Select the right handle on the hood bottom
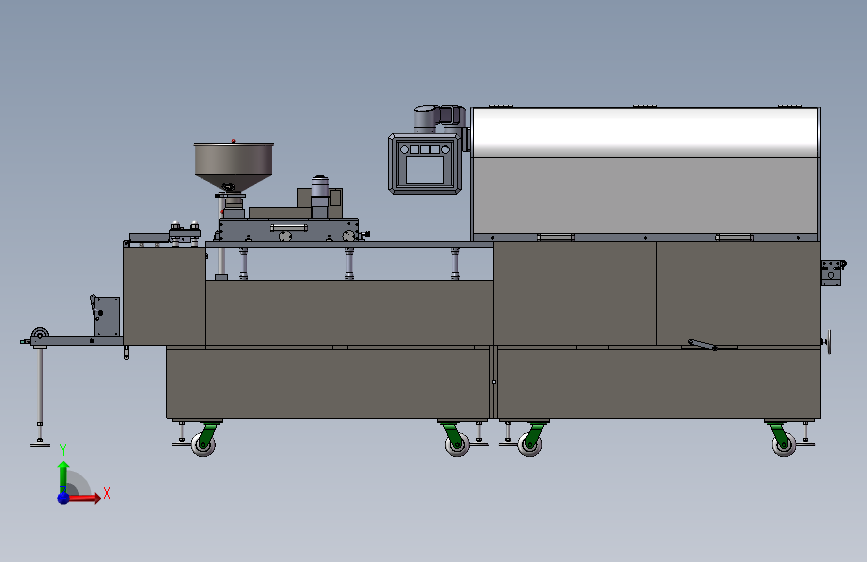Image resolution: width=867 pixels, height=562 pixels. (734, 237)
